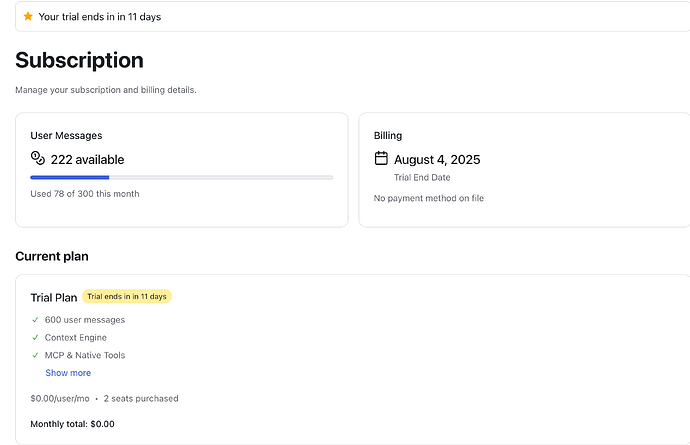Expand plan features with Show more
The image size is (690, 445).
coord(68,373)
